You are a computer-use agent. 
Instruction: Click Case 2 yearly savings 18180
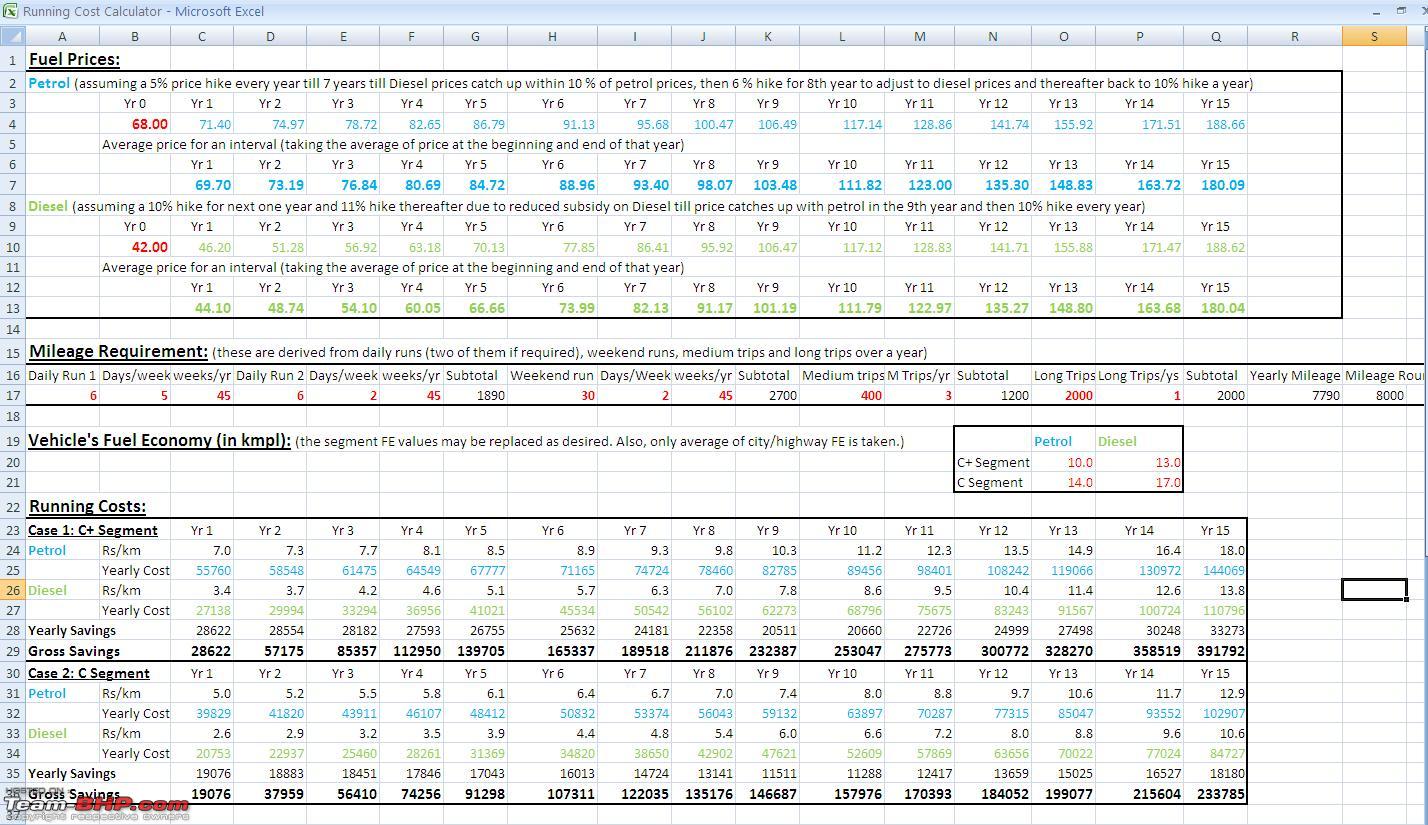coord(1227,773)
